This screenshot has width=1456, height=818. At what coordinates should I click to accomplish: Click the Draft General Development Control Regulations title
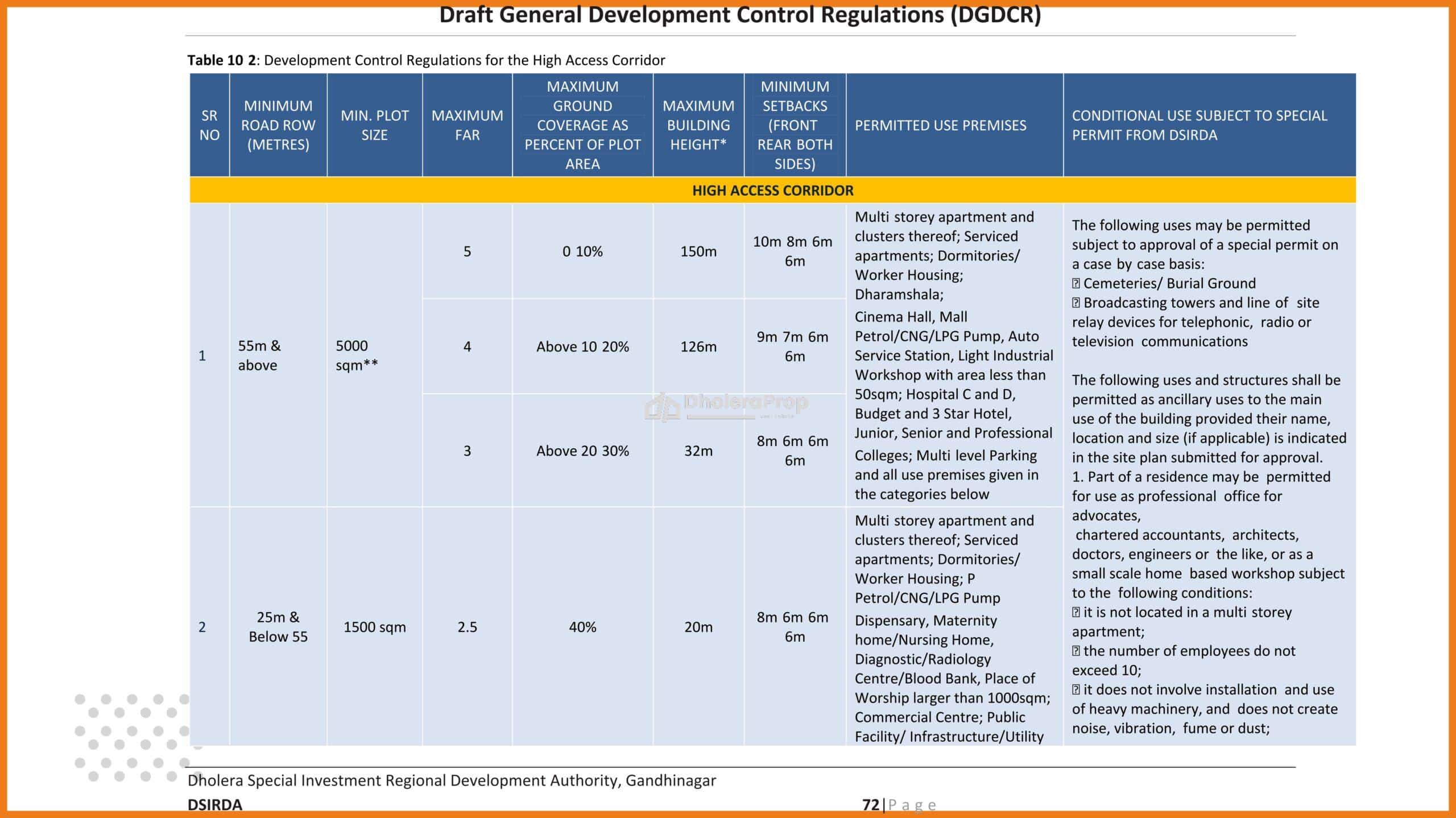tap(740, 15)
